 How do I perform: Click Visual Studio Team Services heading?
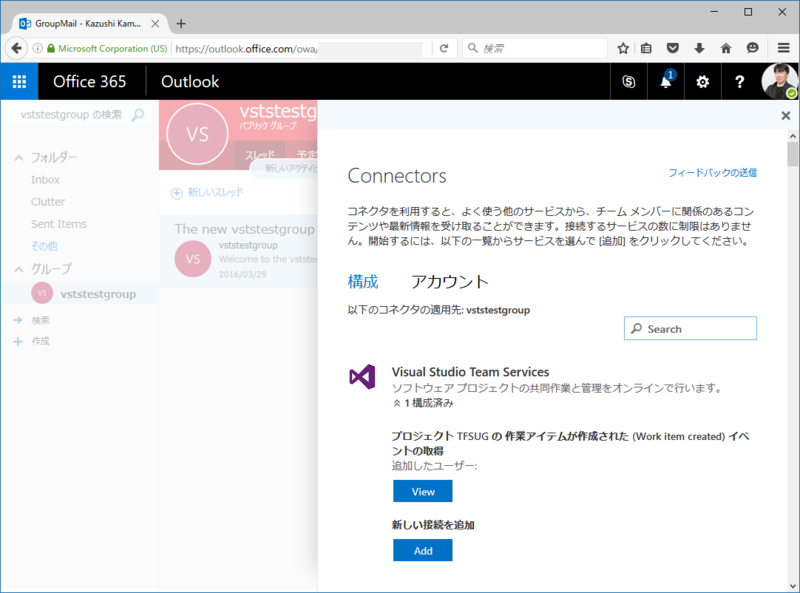tap(470, 372)
